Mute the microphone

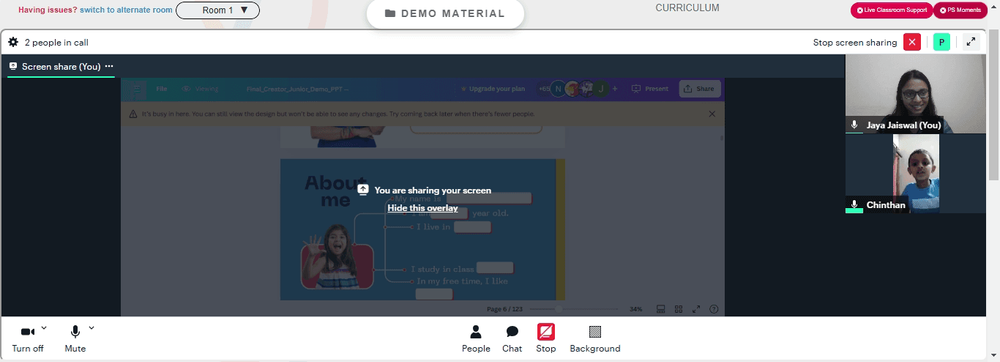(75, 338)
